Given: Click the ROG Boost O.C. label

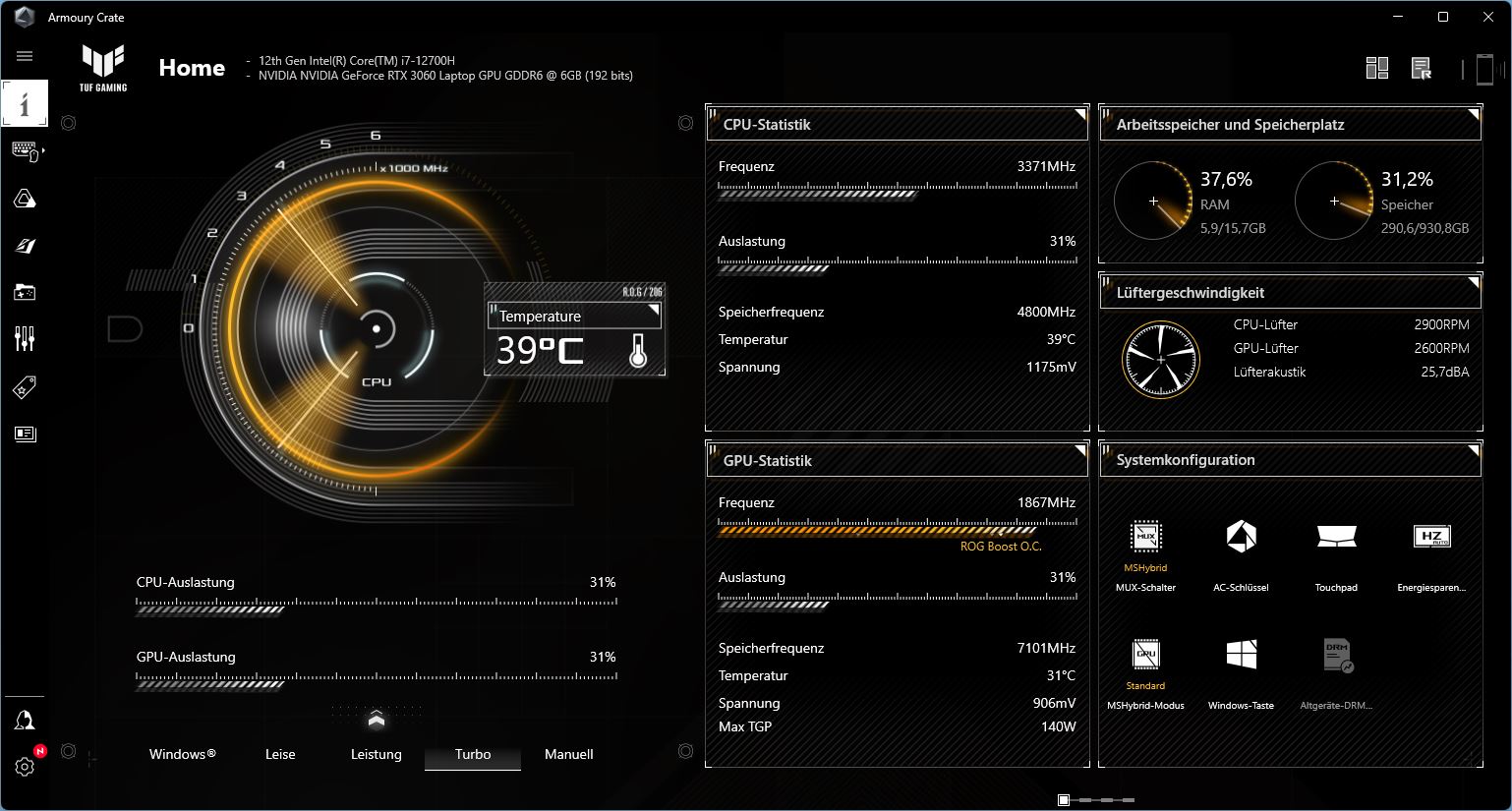Looking at the screenshot, I should pyautogui.click(x=1001, y=547).
